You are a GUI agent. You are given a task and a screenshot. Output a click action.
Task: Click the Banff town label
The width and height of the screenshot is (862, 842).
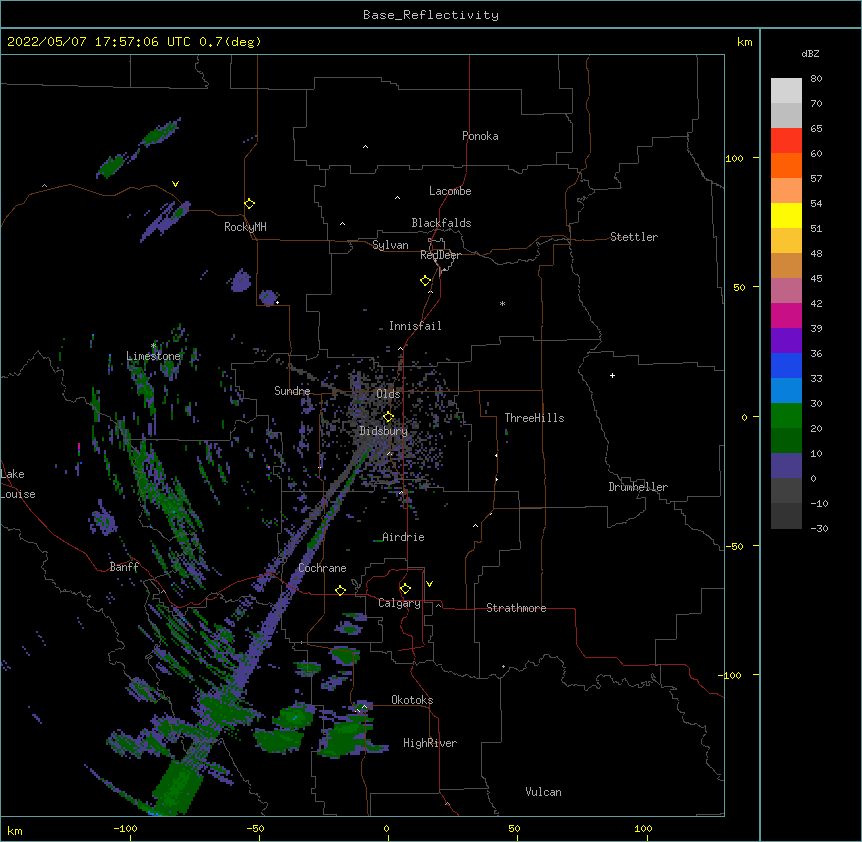pos(124,567)
